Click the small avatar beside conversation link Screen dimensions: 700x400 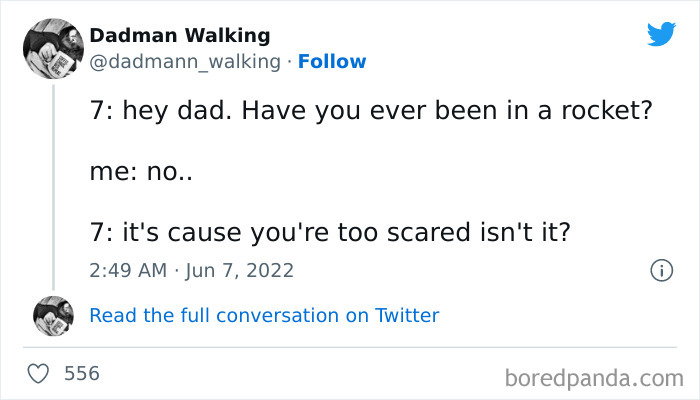[53, 315]
